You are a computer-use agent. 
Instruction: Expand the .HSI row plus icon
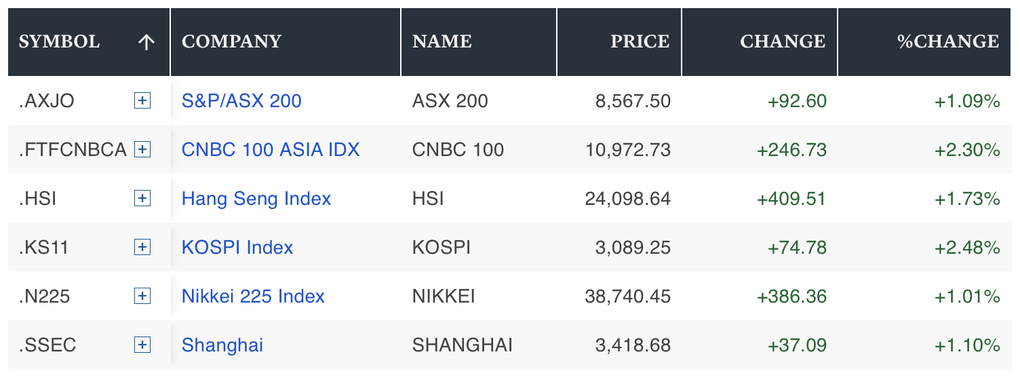[142, 199]
